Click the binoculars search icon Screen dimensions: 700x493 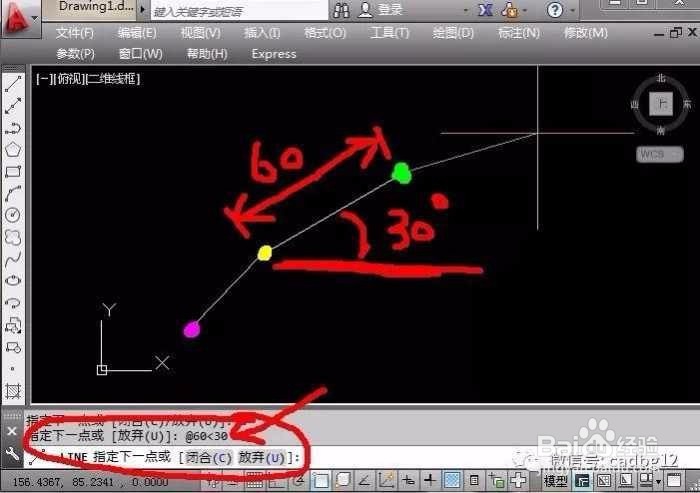pyautogui.click(x=342, y=10)
